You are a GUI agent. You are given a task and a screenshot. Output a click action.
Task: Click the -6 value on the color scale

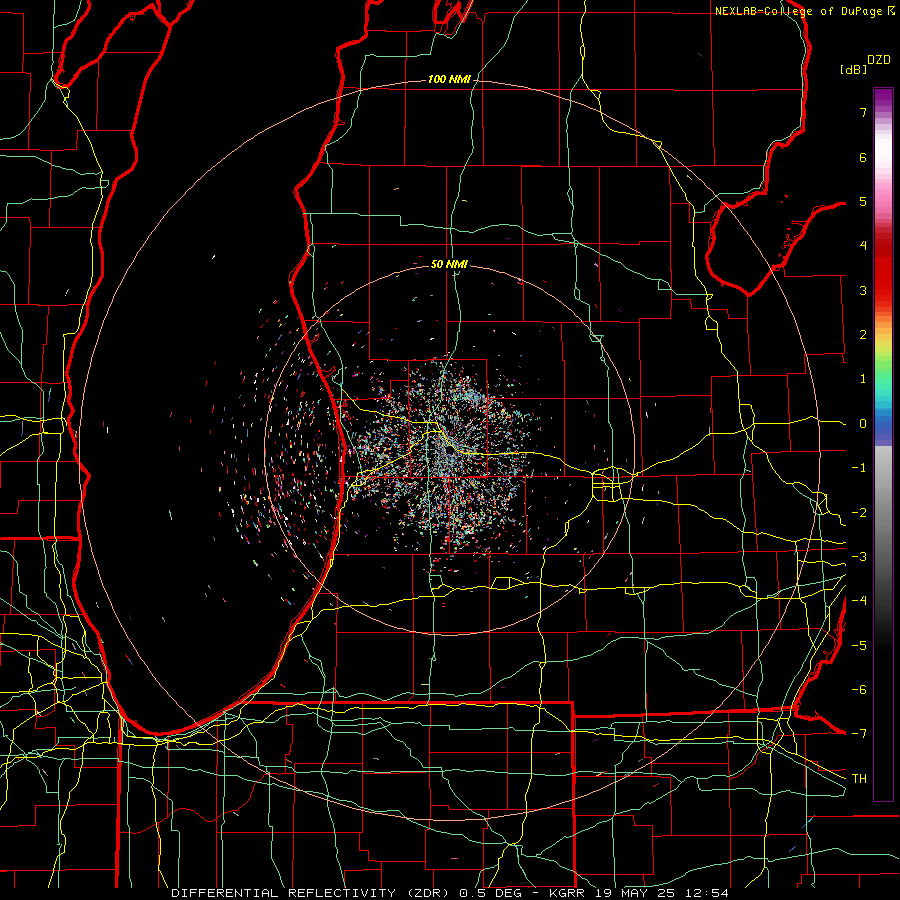(859, 690)
